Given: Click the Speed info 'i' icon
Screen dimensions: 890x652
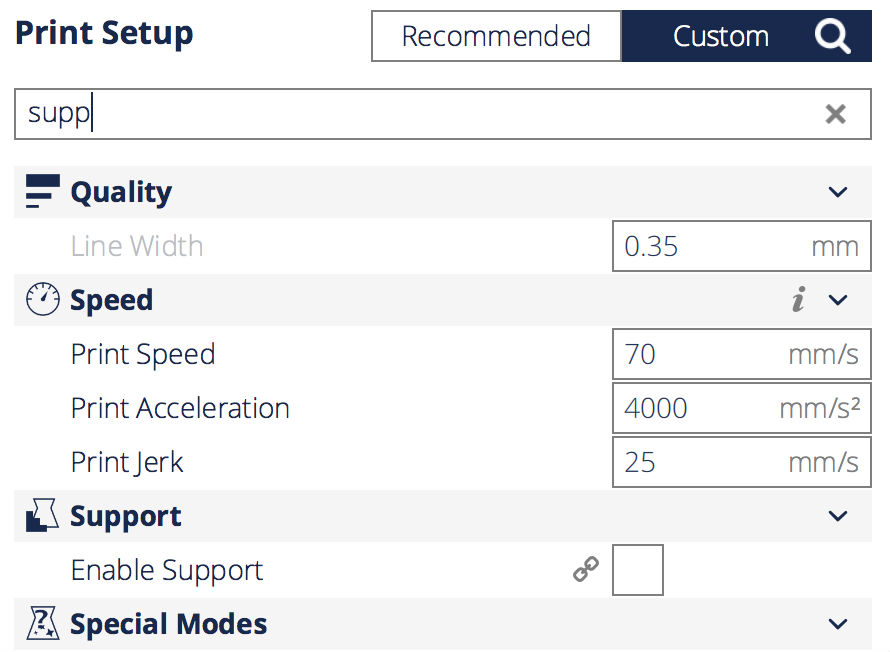Looking at the screenshot, I should pyautogui.click(x=799, y=299).
